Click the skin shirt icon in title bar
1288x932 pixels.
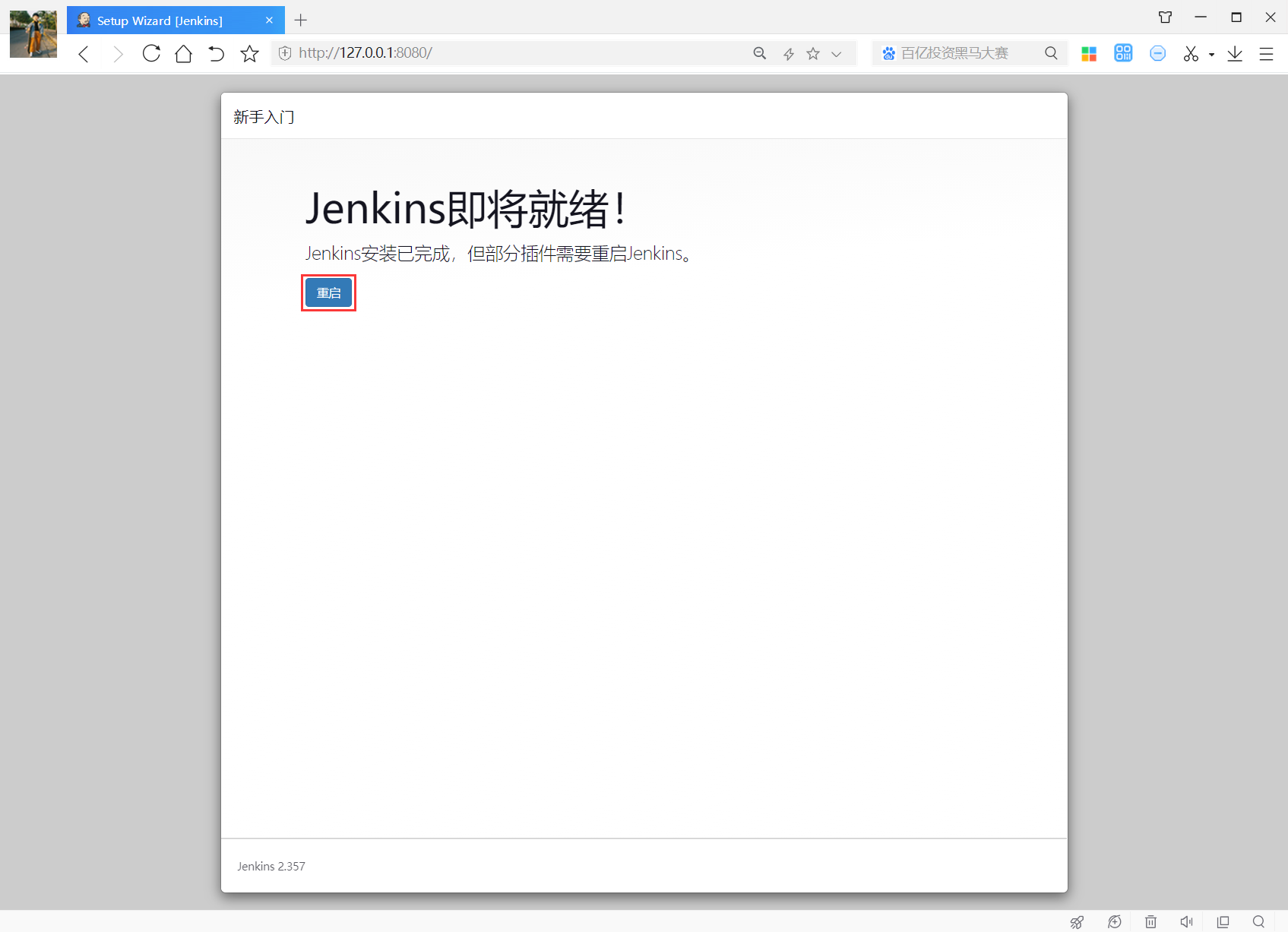coord(1165,17)
